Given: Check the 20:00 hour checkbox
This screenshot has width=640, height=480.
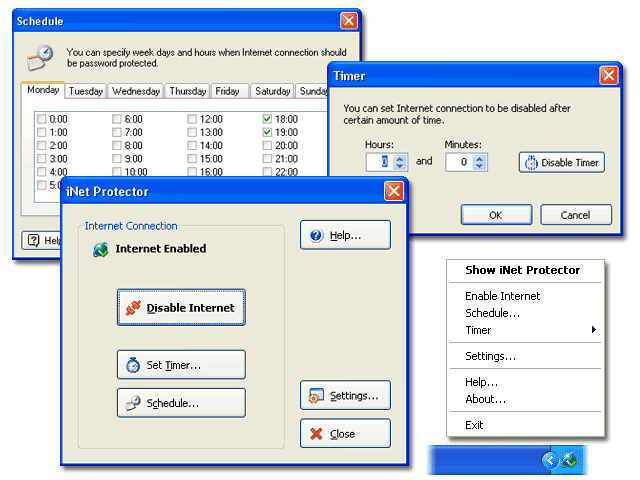Looking at the screenshot, I should click(x=267, y=145).
